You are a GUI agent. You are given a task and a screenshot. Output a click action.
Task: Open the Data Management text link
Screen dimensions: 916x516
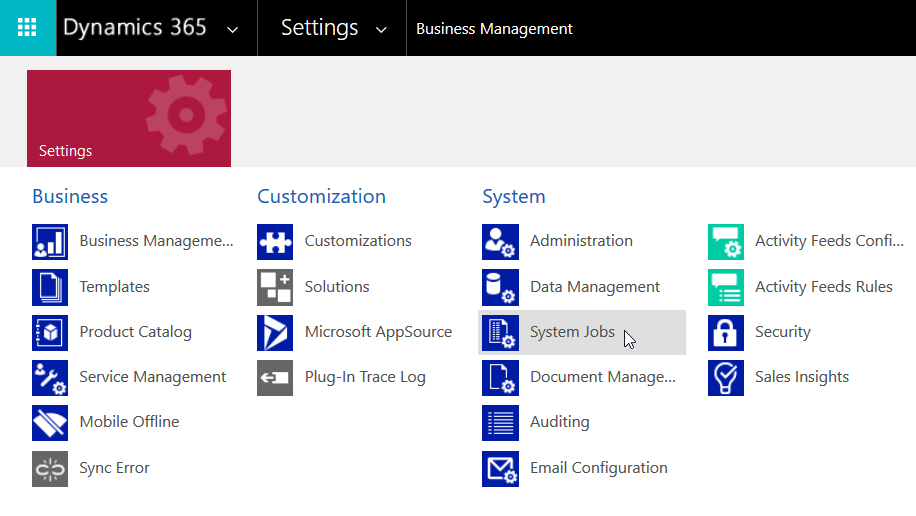[595, 287]
